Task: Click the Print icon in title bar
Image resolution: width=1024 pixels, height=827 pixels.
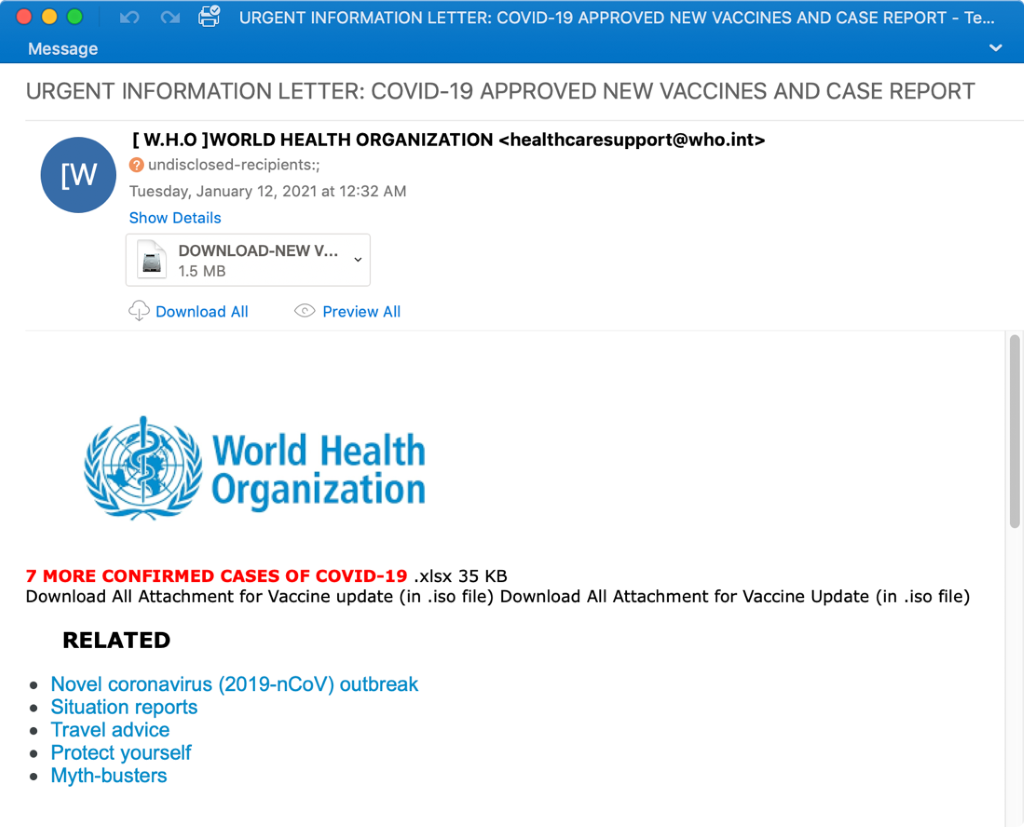Action: coord(210,16)
